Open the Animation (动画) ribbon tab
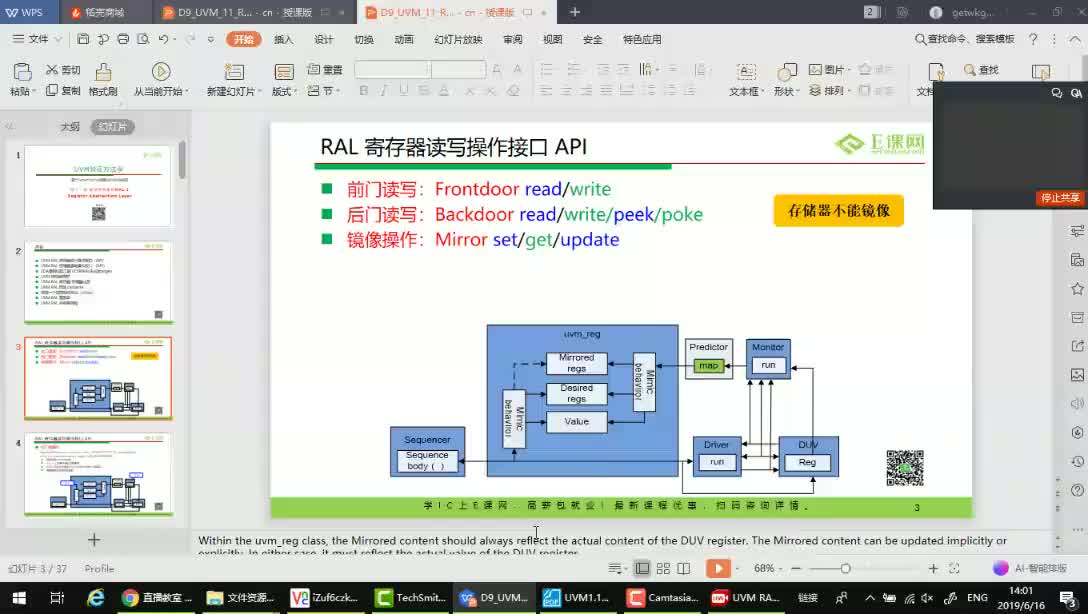1088x614 pixels. click(x=404, y=40)
